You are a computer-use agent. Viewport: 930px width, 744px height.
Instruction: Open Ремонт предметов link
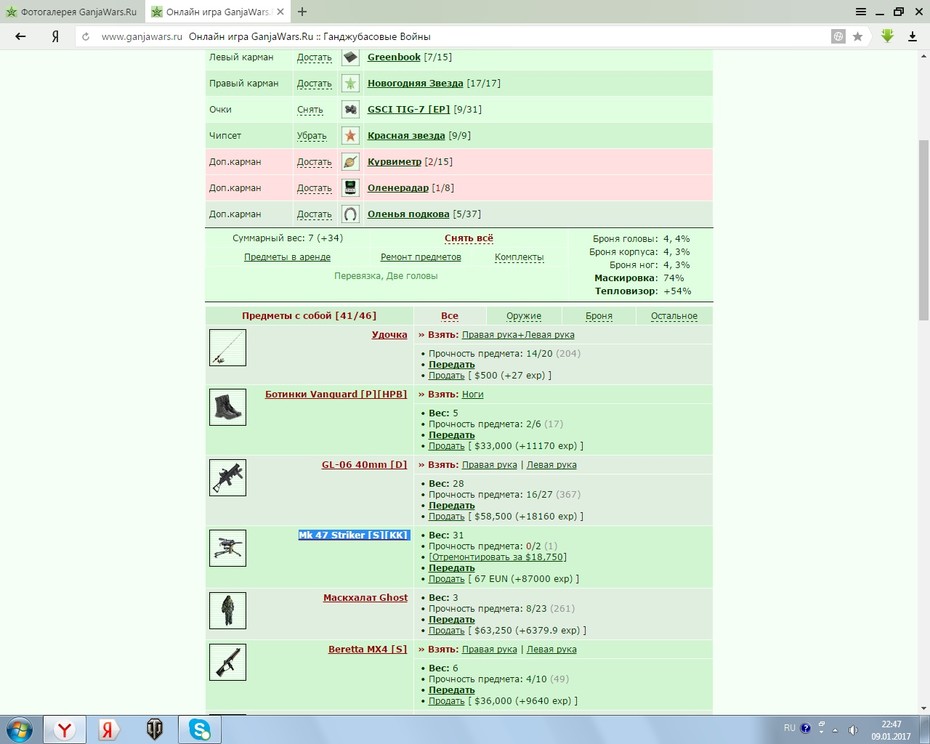coord(421,257)
